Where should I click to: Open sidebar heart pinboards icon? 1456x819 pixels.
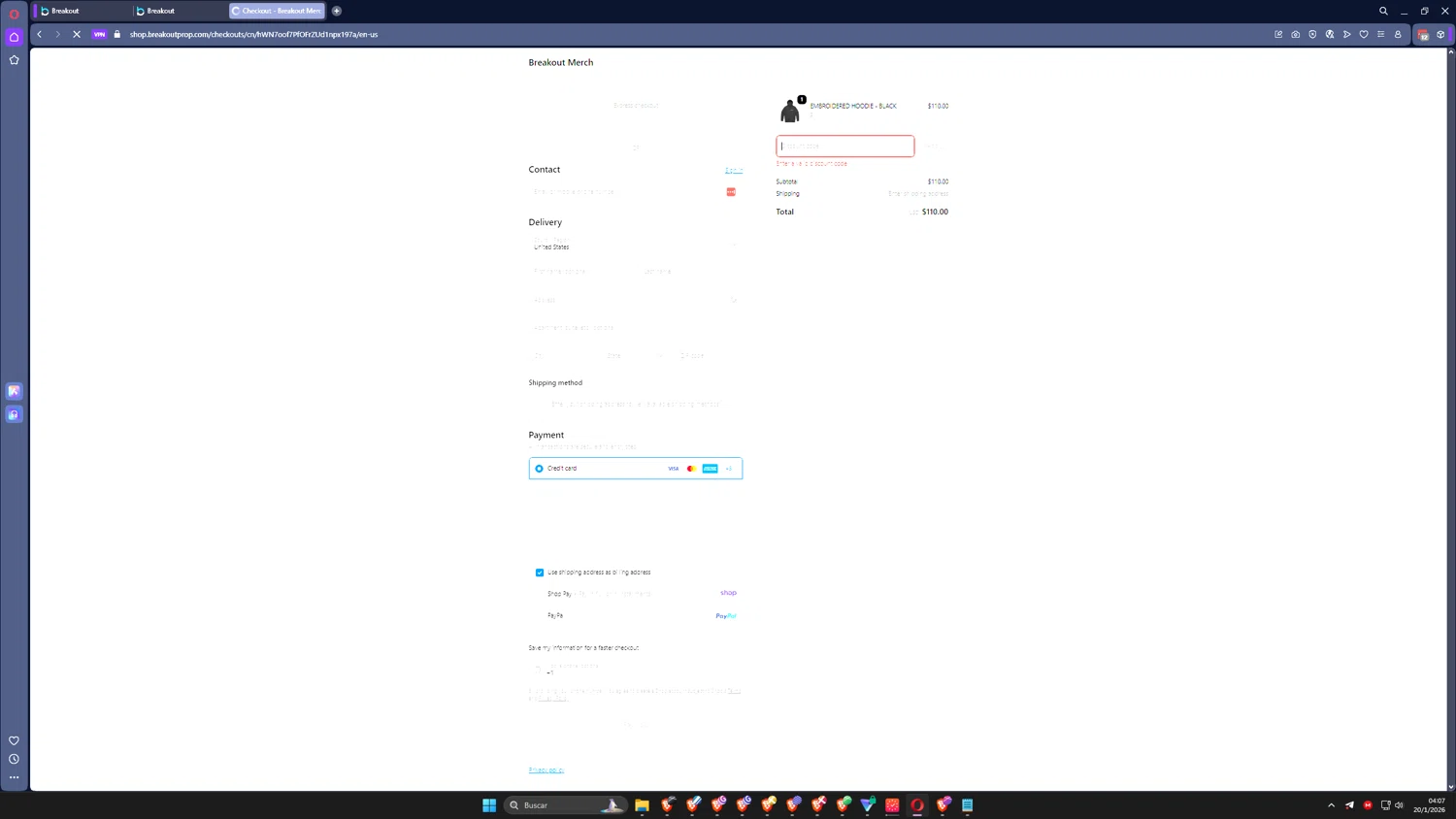point(14,740)
